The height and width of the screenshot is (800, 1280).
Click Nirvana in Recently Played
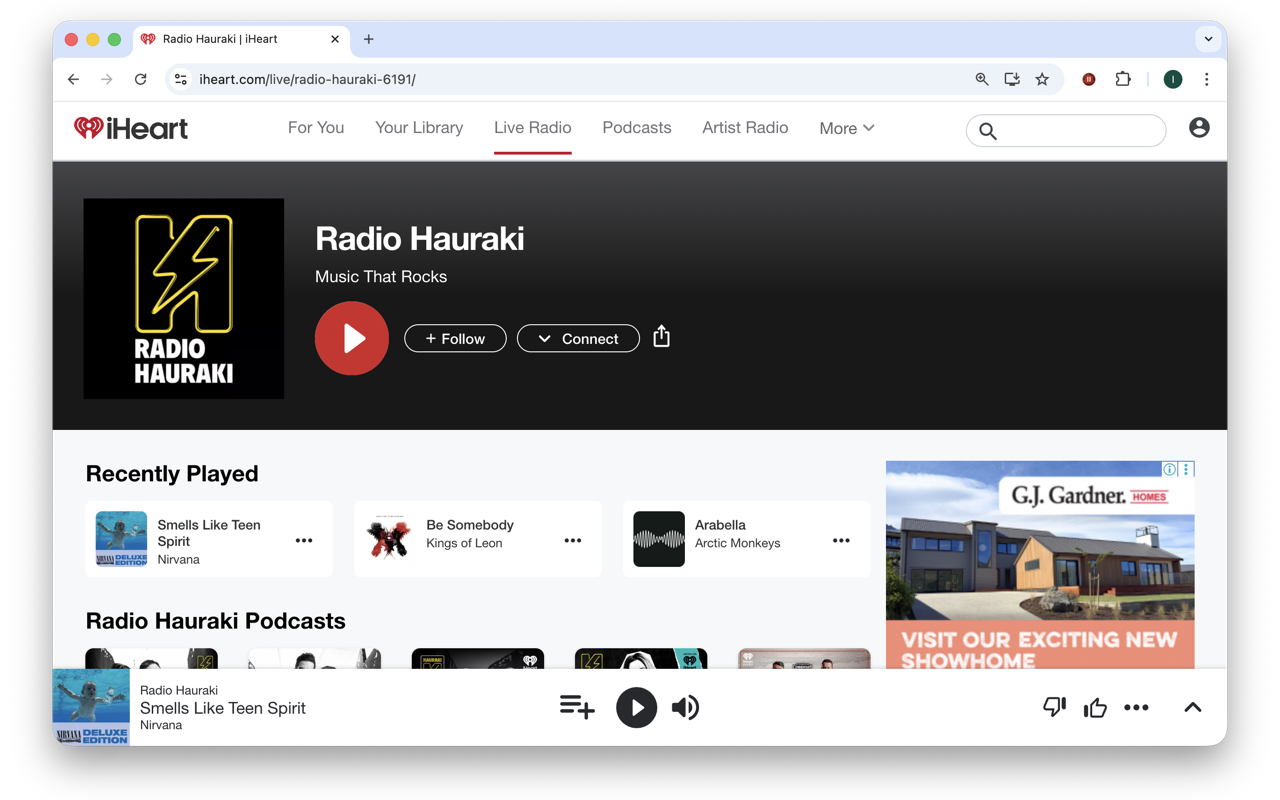point(179,559)
